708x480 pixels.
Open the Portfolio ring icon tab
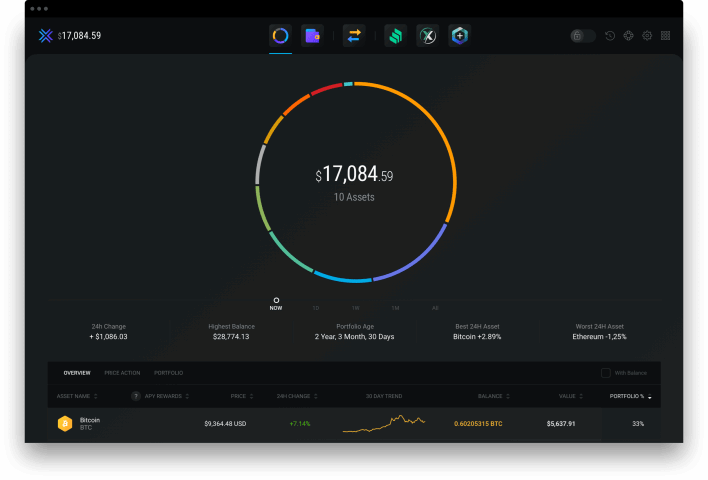pos(280,36)
